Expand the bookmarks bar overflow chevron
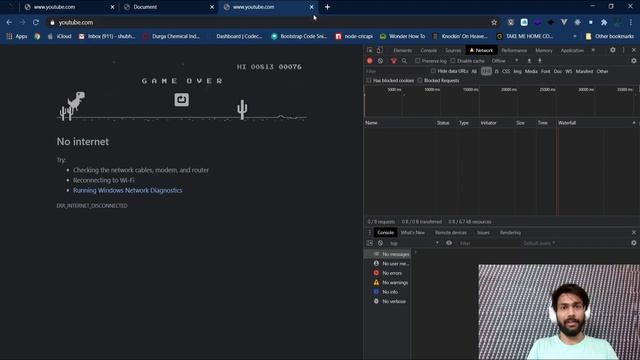640x360 pixels. [575, 36]
